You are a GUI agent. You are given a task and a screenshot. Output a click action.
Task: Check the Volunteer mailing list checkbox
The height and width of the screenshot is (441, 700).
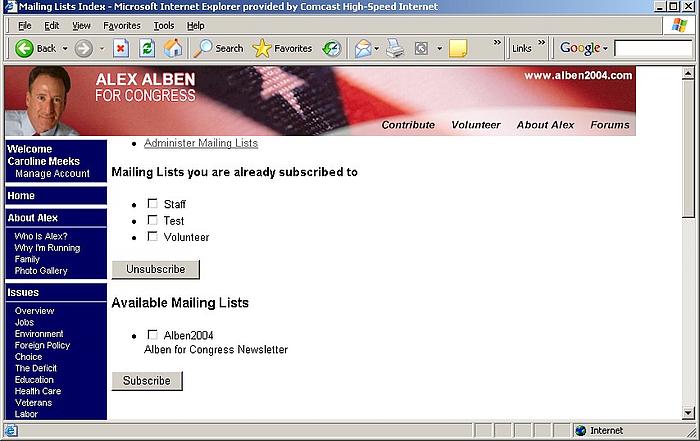point(153,236)
